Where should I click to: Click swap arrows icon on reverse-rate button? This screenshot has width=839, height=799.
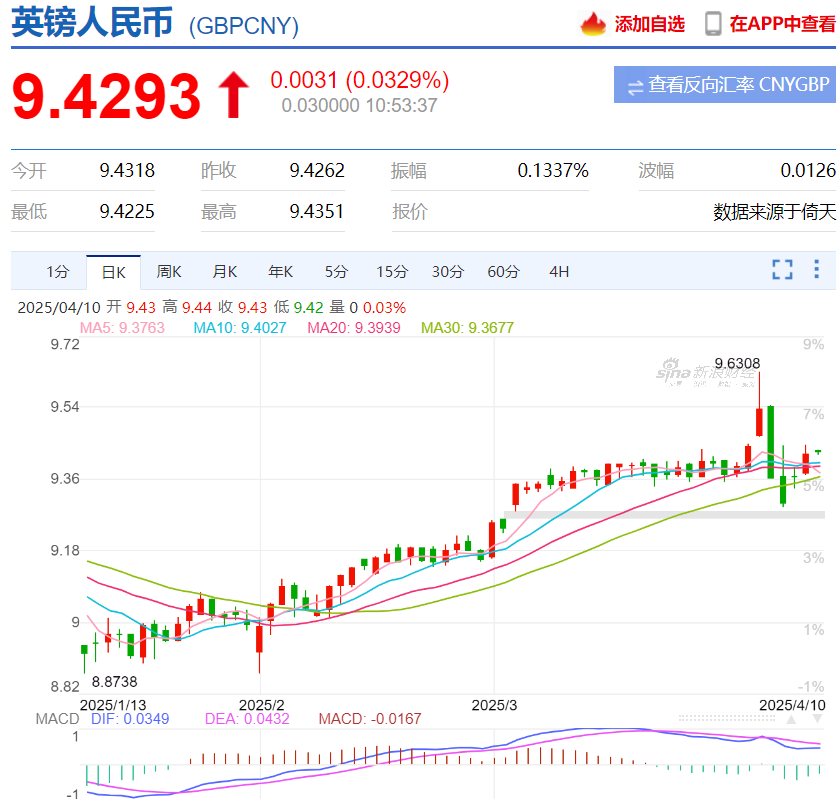point(635,86)
